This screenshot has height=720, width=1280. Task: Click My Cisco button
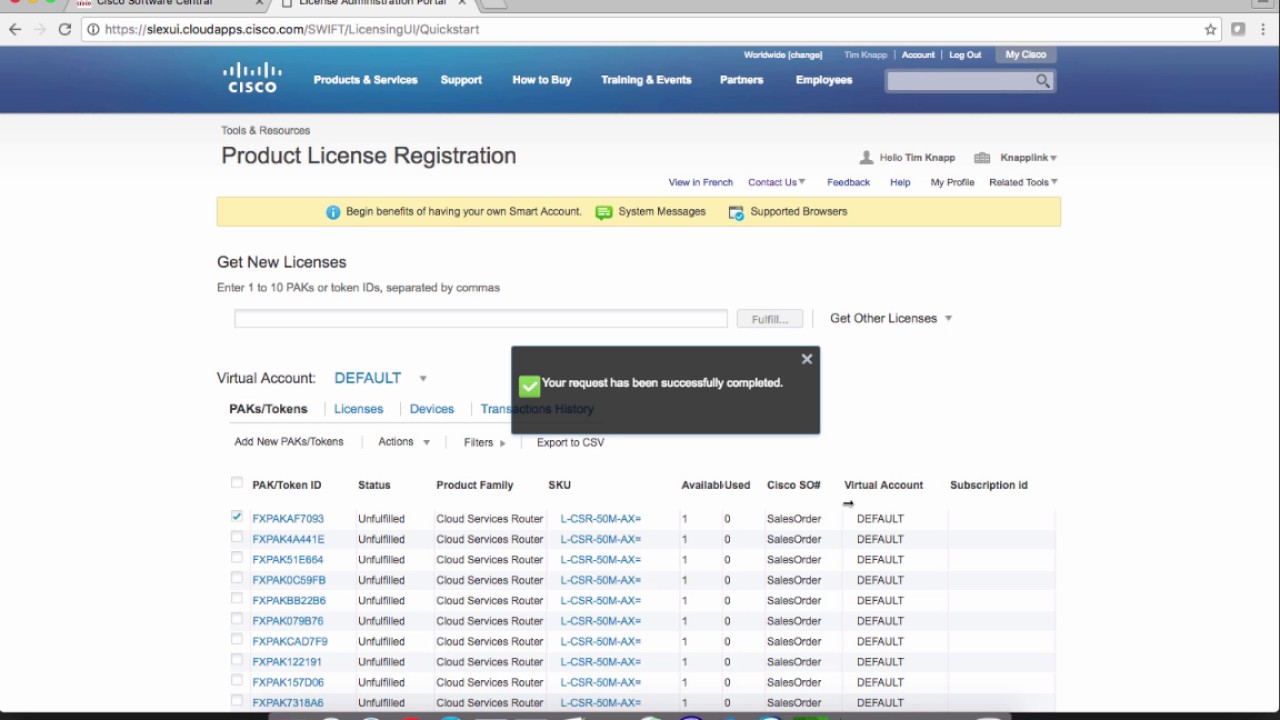(1026, 55)
